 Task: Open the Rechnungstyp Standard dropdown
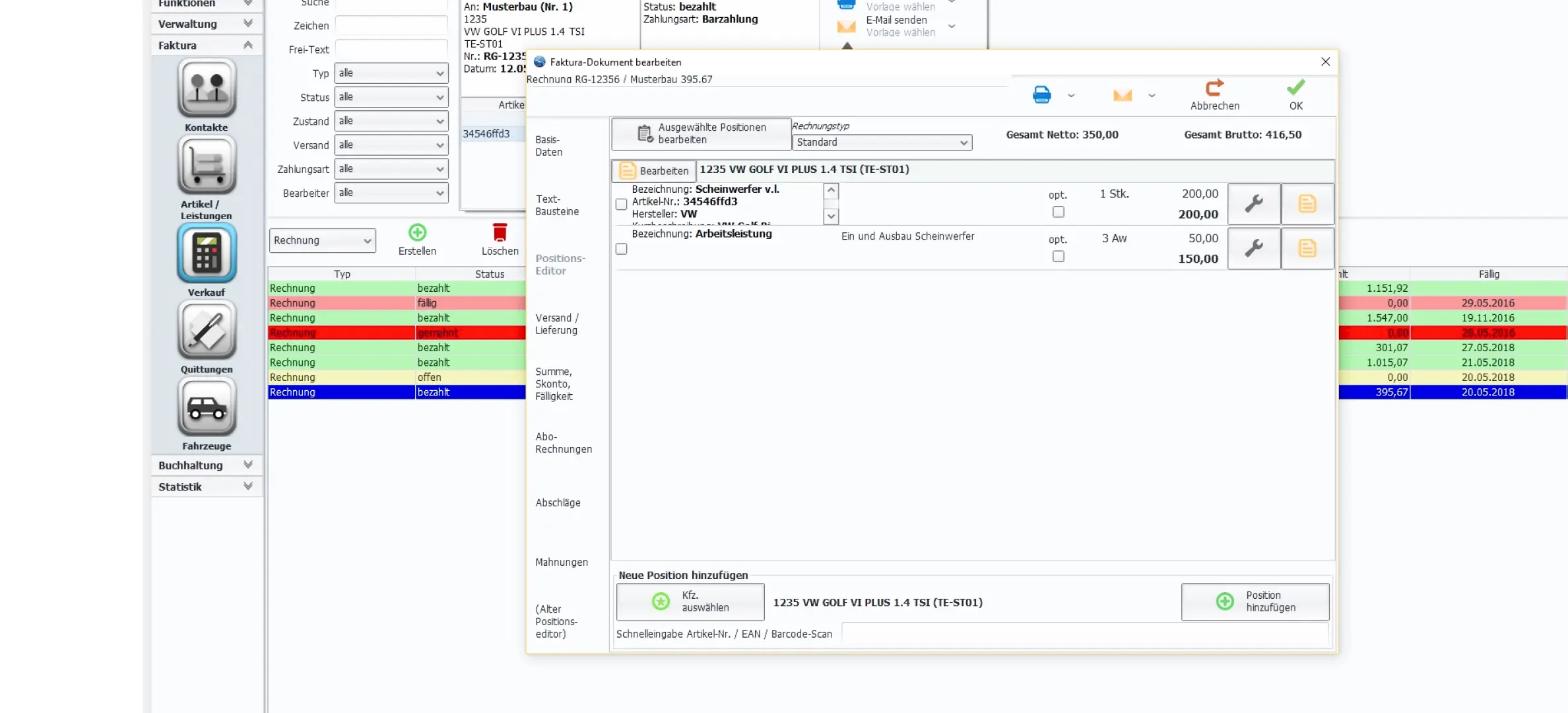pos(881,142)
